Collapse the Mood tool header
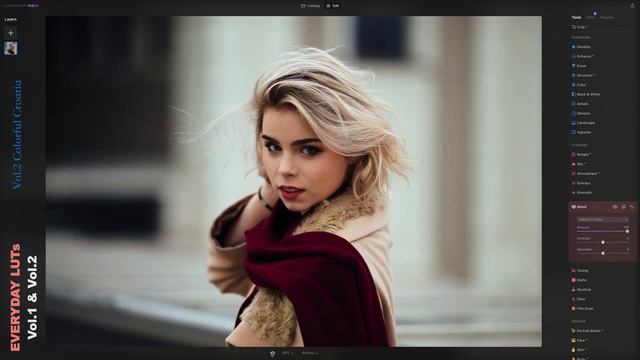Screen dimensions: 640x360 click(x=580, y=207)
